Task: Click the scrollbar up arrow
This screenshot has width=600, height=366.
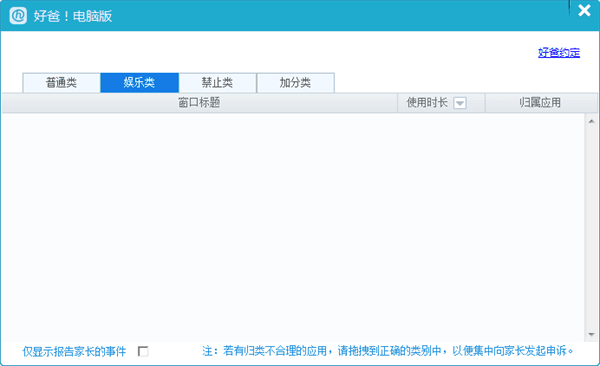Action: 591,121
